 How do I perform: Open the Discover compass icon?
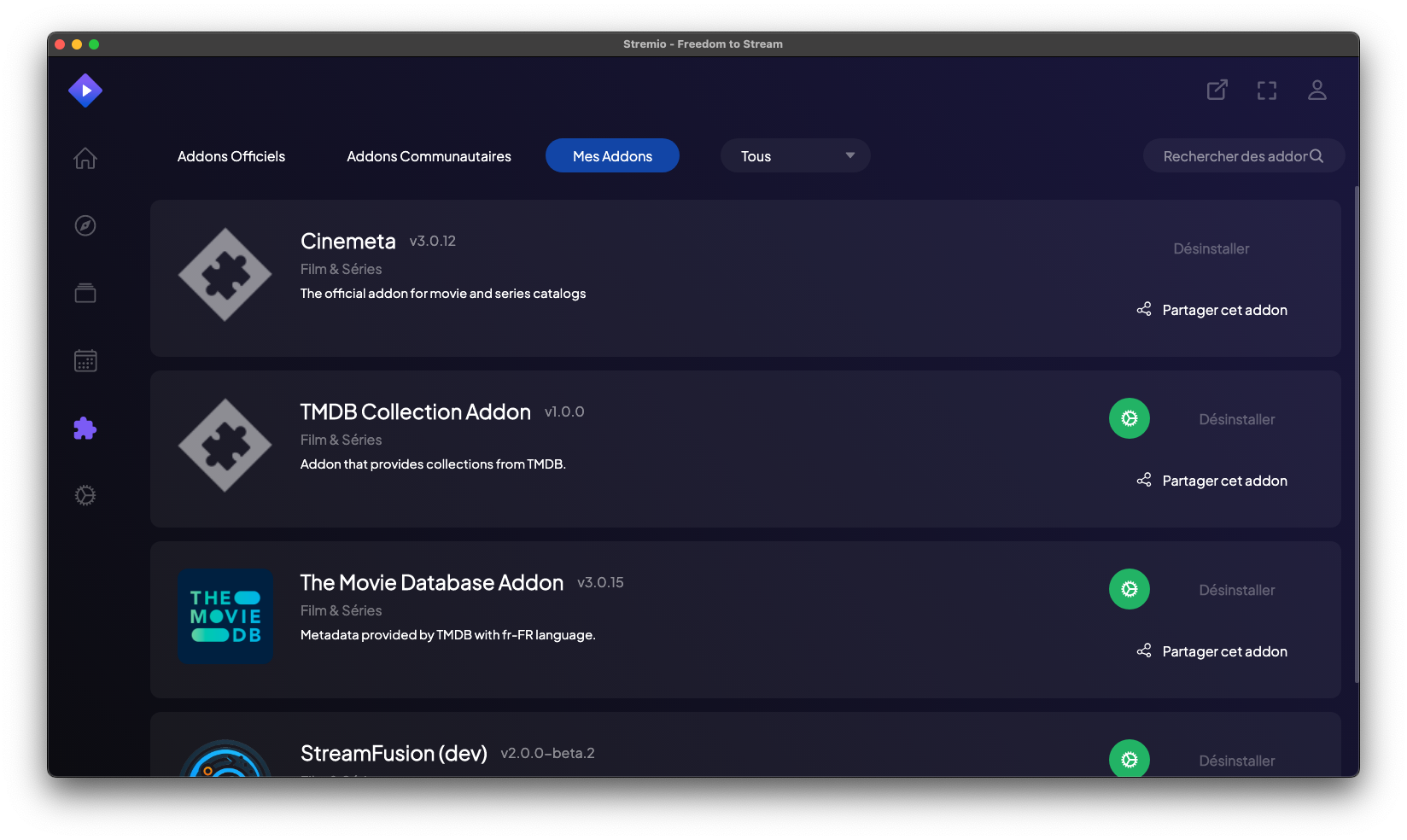click(x=85, y=225)
